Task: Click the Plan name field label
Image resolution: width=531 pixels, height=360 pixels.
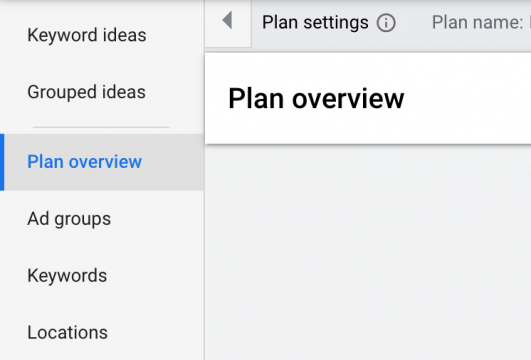Action: pyautogui.click(x=477, y=23)
